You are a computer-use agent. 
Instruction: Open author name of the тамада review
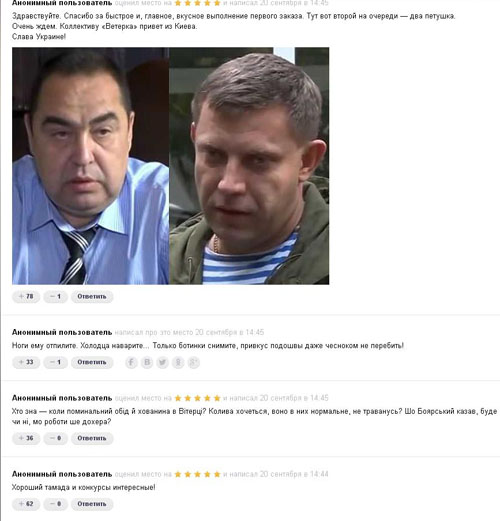[x=62, y=474]
